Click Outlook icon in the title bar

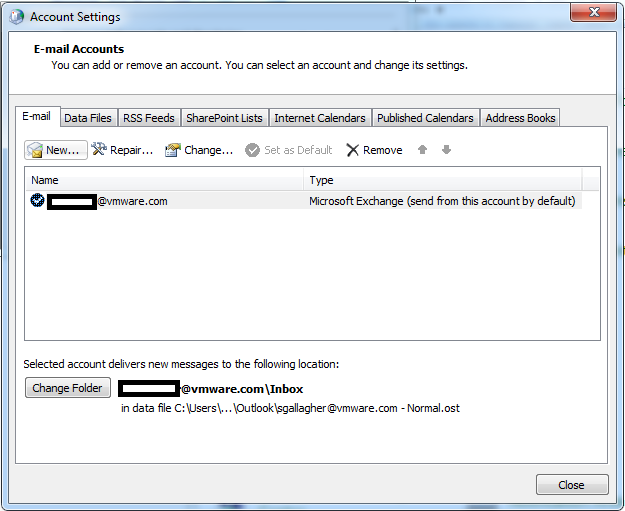[17, 17]
